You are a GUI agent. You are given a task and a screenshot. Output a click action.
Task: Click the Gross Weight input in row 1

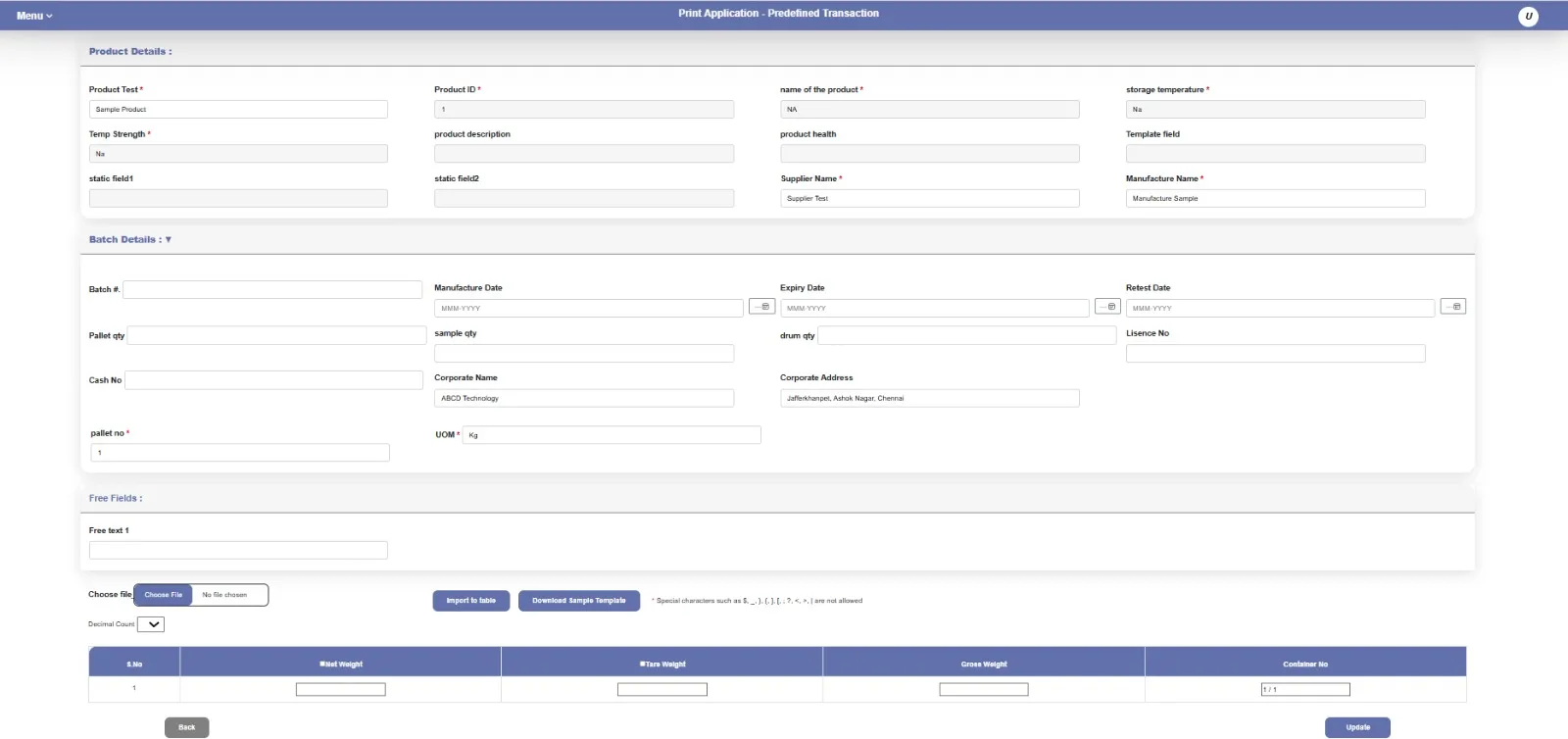[984, 690]
